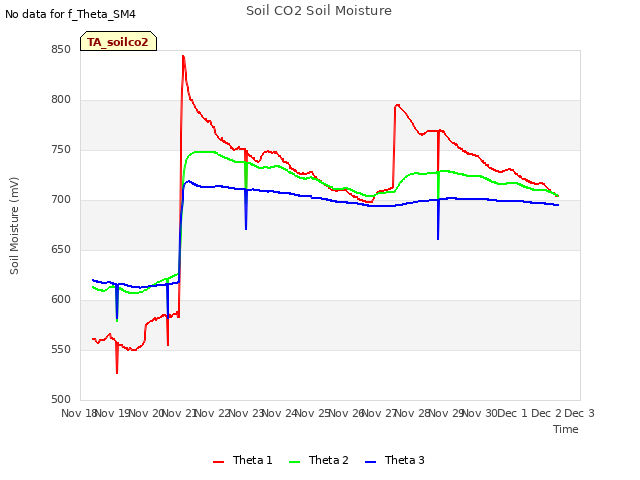
Task: Click the Dec 3 x-axis label
Action: click(579, 413)
